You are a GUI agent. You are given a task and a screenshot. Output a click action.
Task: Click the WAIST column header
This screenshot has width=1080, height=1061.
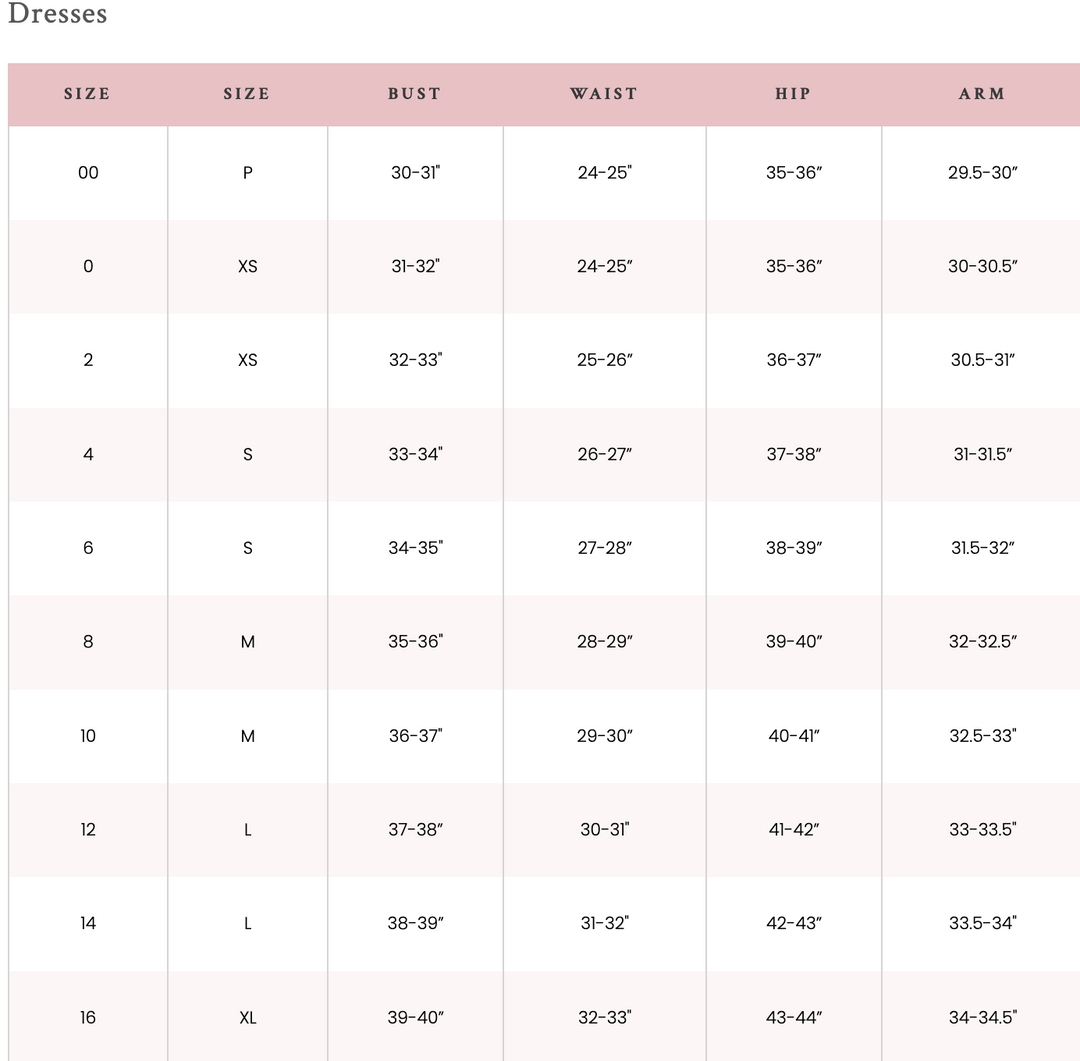point(604,94)
